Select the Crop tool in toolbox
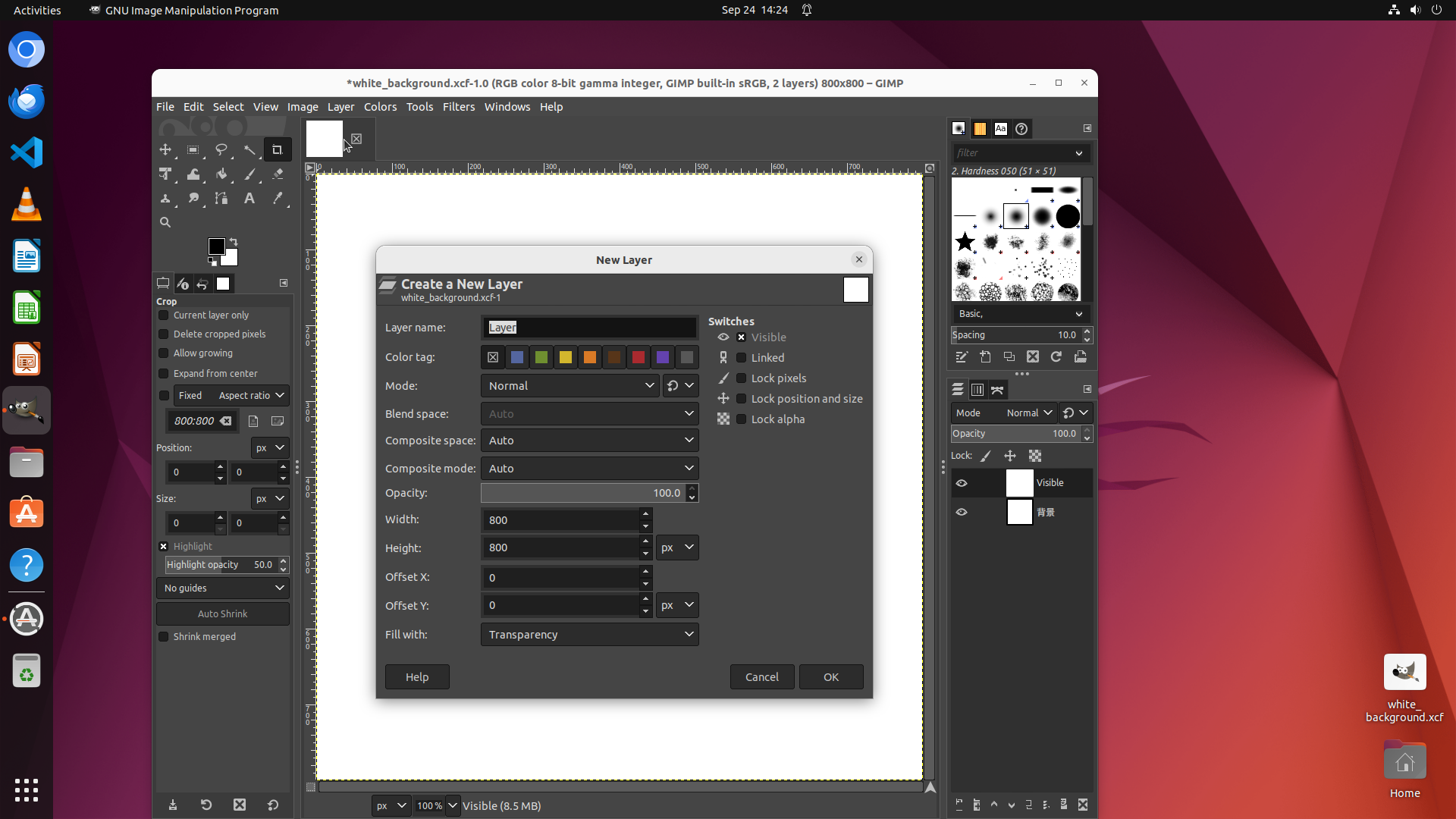 coord(277,149)
